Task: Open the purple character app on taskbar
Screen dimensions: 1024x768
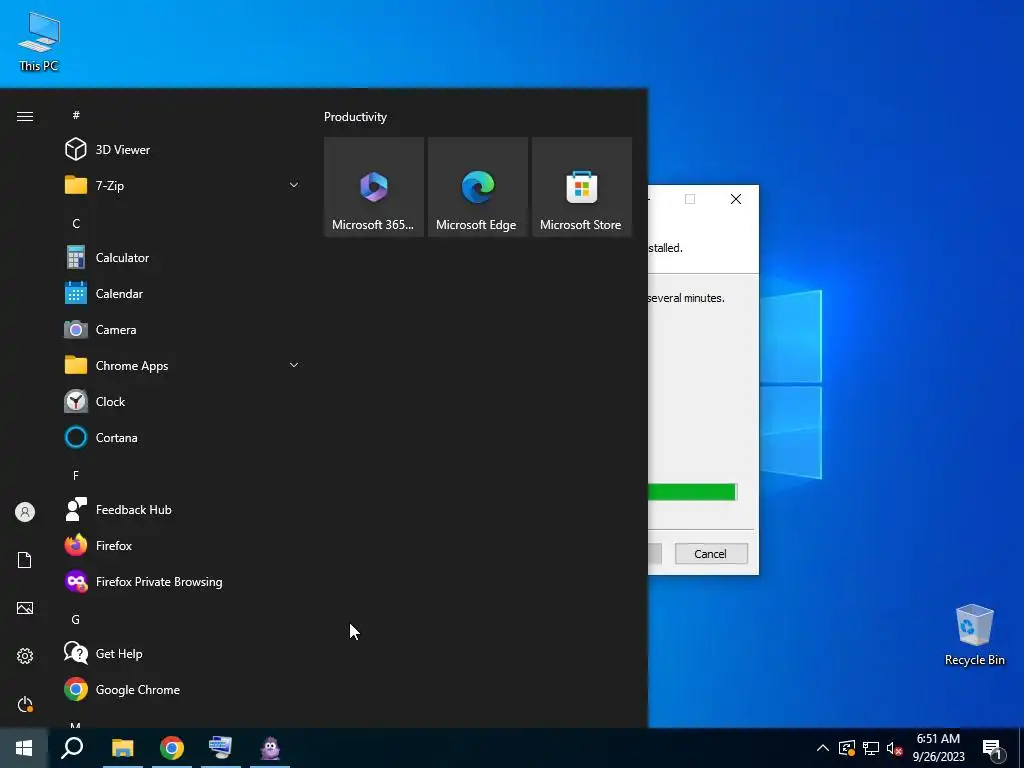Action: pos(270,748)
